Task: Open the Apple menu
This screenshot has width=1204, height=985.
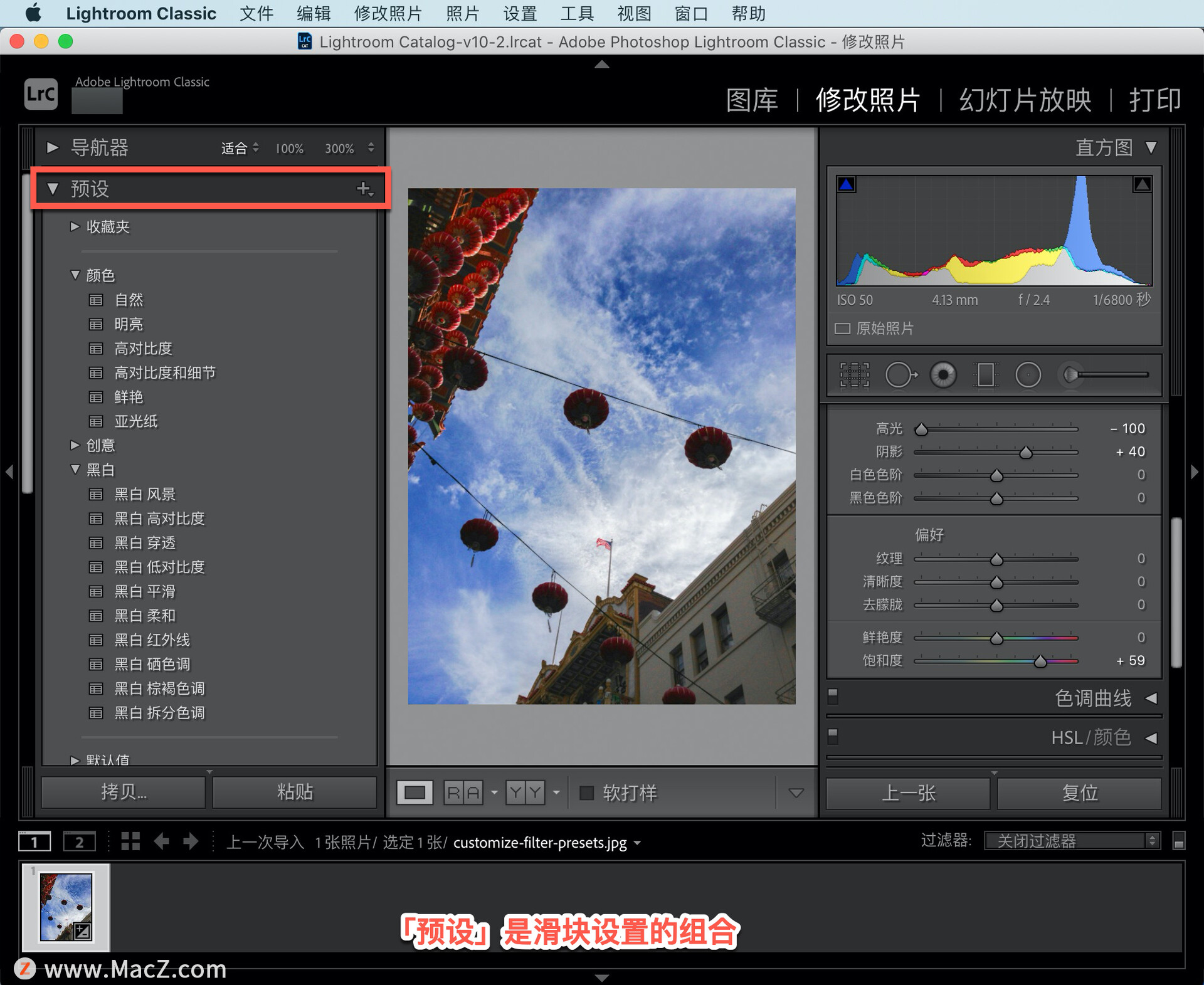Action: tap(33, 13)
